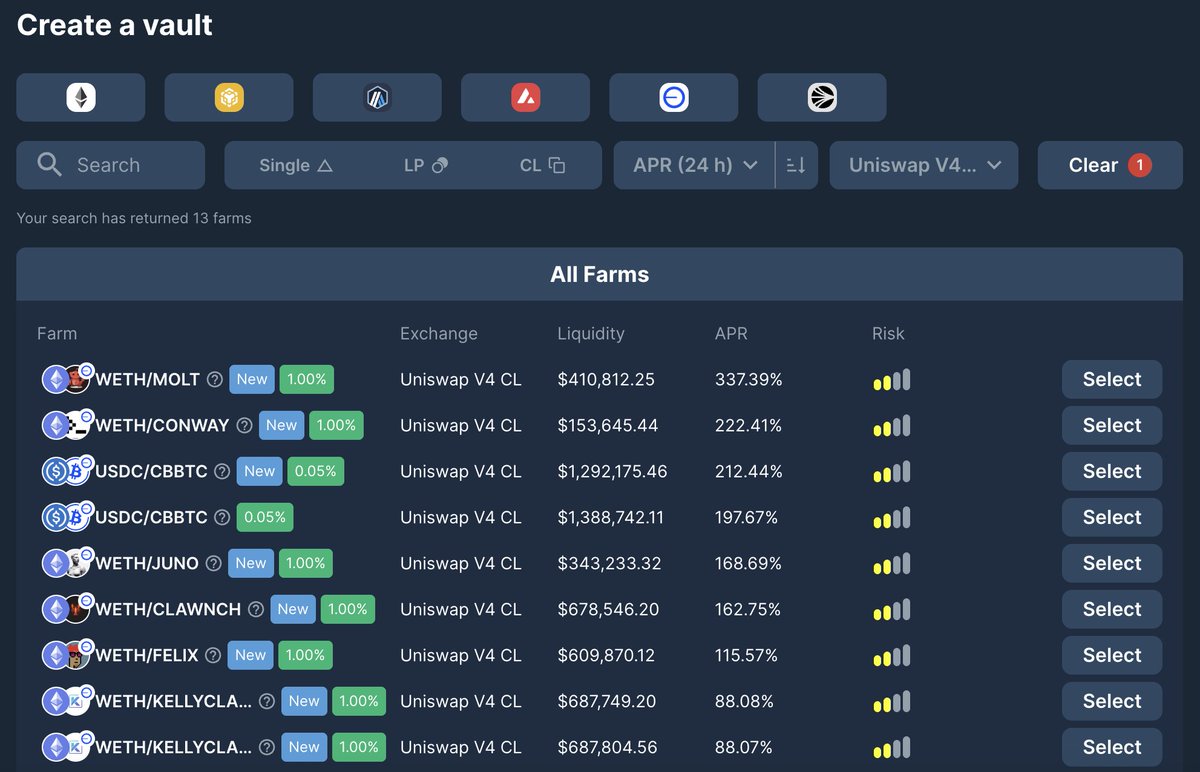Click the 337.39% APR value
The image size is (1200, 772).
[x=749, y=379]
